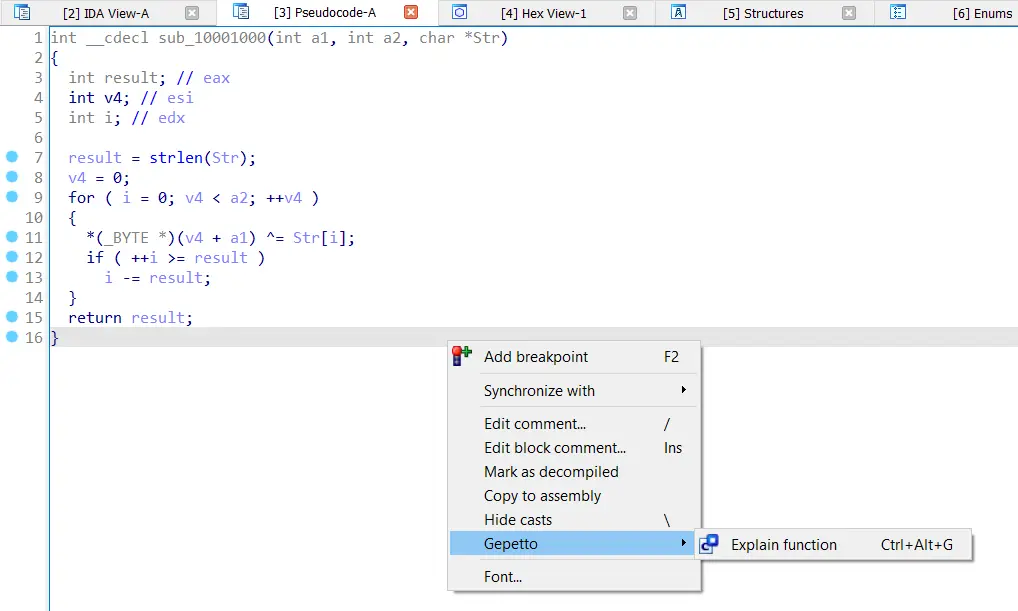Open the Gepetto submenu entry
1018x611 pixels.
point(572,543)
